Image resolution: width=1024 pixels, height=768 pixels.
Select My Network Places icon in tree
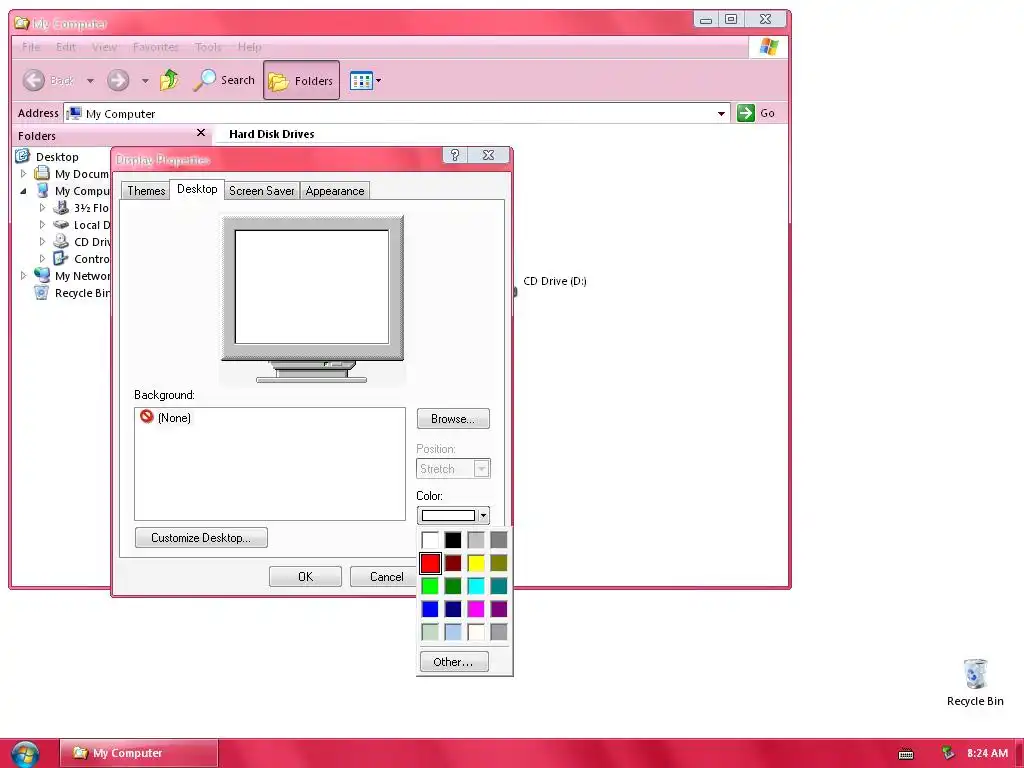(42, 275)
